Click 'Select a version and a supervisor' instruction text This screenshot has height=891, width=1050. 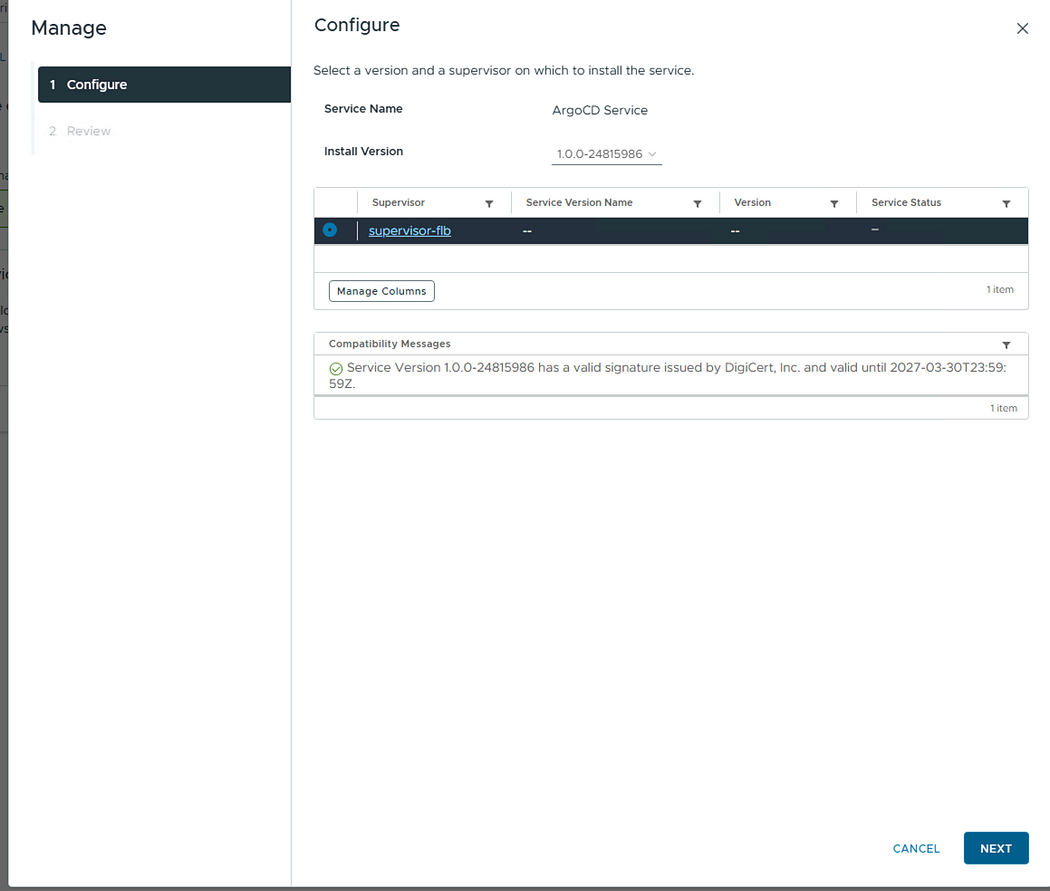[x=504, y=71]
